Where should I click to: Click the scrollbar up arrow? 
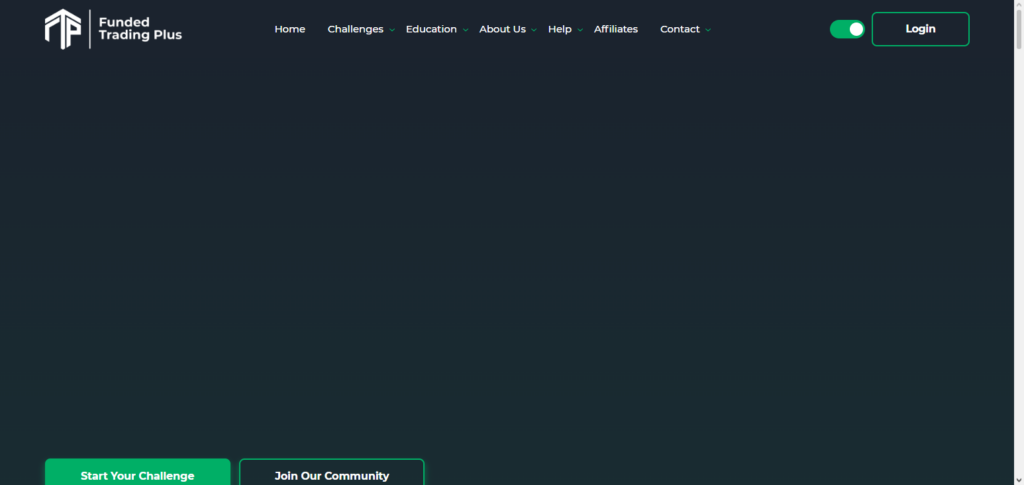pyautogui.click(x=1018, y=5)
